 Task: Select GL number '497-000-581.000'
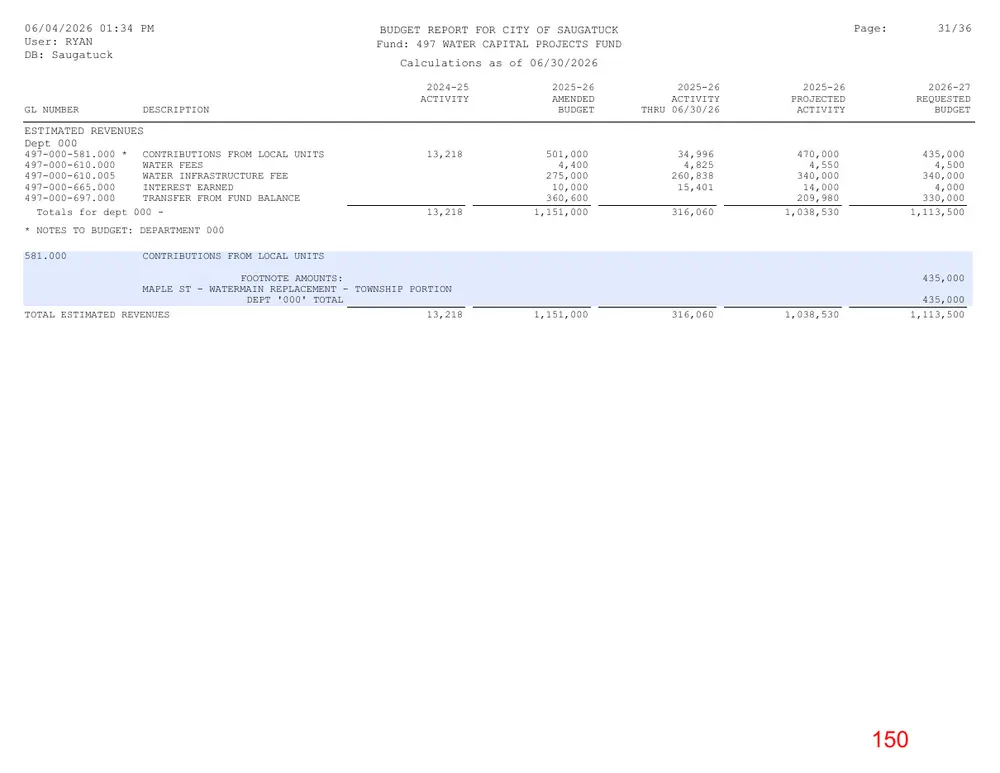coord(70,154)
